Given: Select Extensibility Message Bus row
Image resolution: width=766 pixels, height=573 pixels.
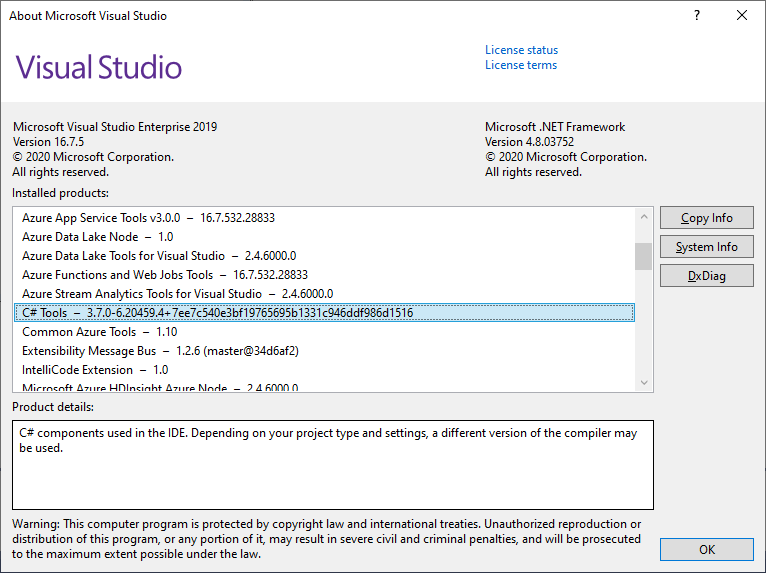Looking at the screenshot, I should [x=324, y=351].
